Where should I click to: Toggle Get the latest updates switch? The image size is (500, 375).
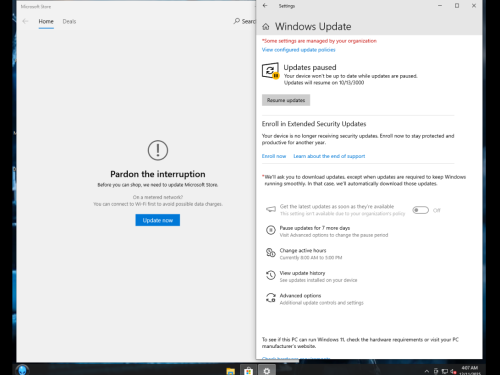(x=420, y=210)
